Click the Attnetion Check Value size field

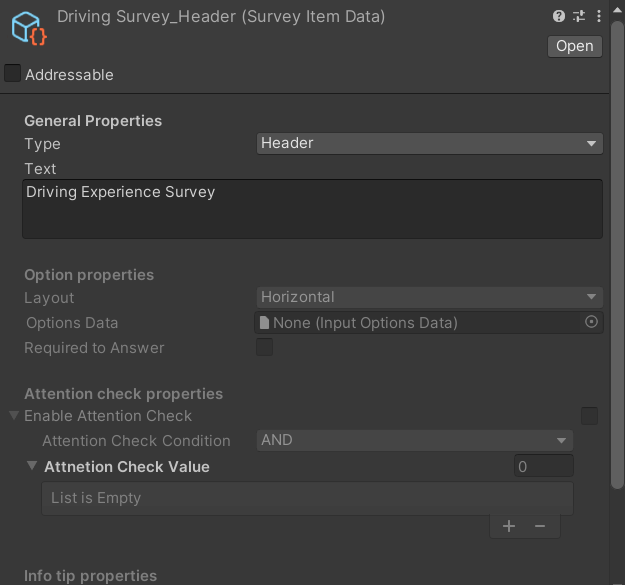(x=543, y=466)
